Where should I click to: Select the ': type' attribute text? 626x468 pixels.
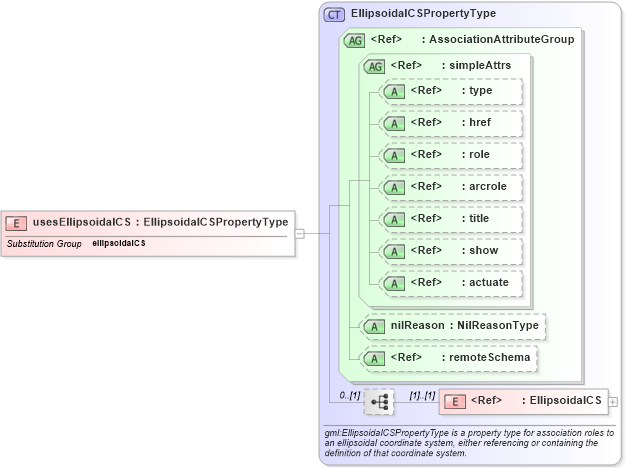[x=477, y=91]
